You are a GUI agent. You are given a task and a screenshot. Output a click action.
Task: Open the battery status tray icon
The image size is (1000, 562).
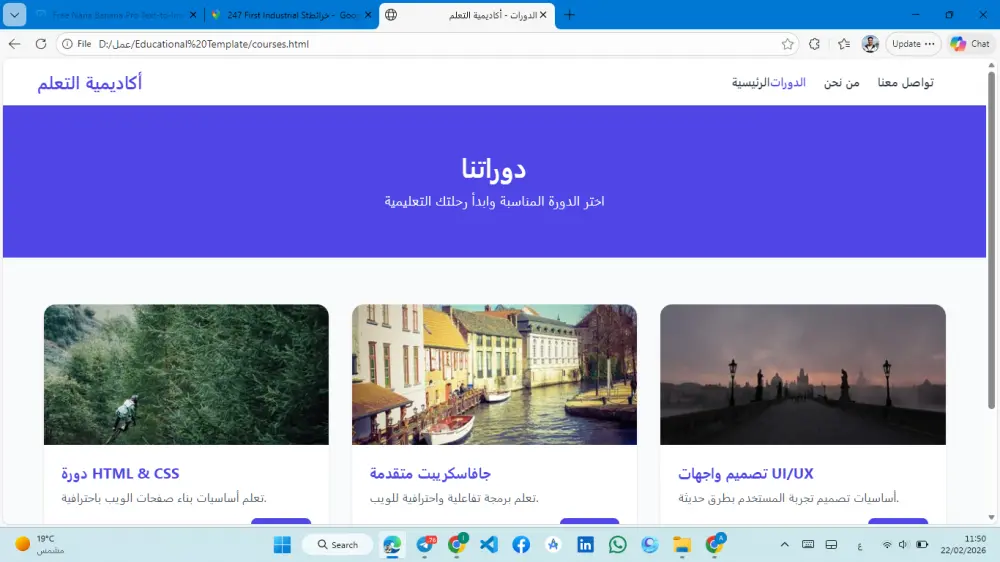922,545
